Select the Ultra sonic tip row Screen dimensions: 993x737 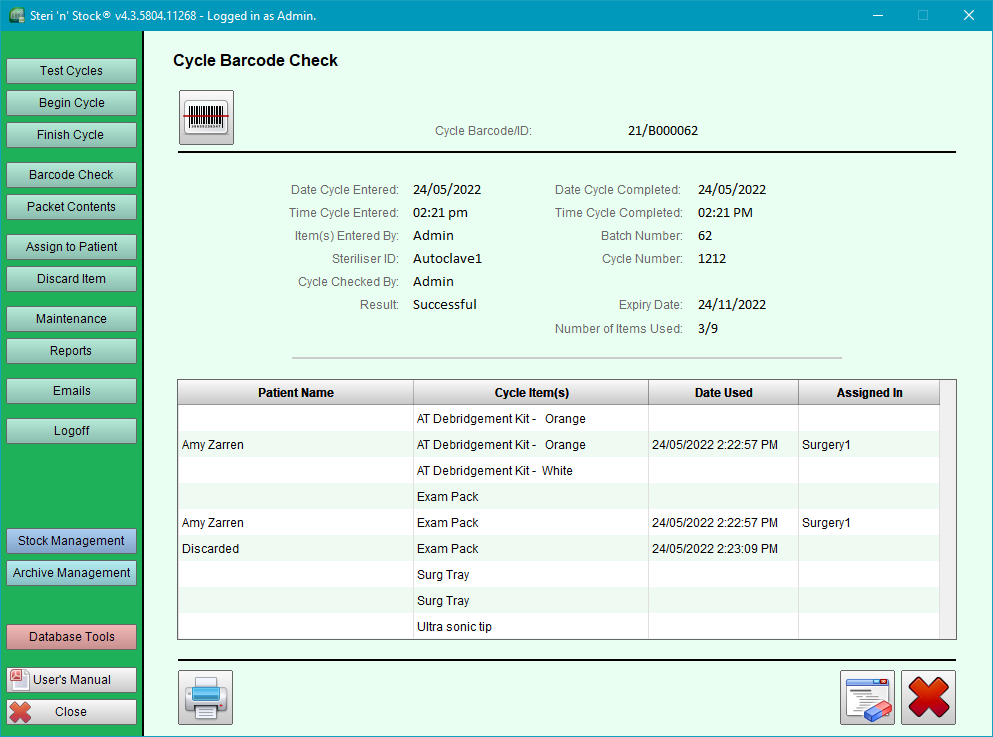click(559, 627)
